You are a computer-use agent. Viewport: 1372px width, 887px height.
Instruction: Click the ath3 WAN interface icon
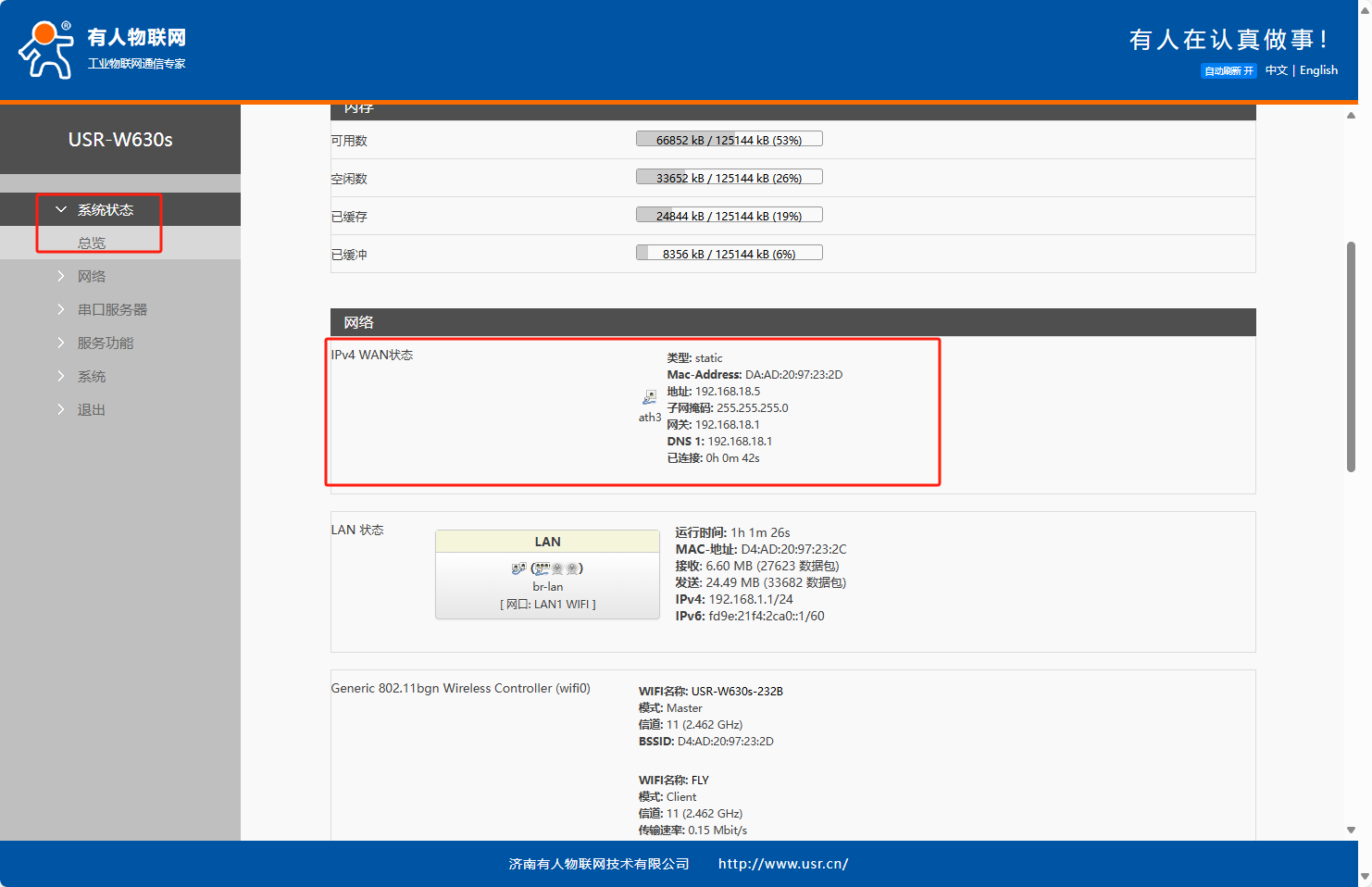[x=650, y=397]
